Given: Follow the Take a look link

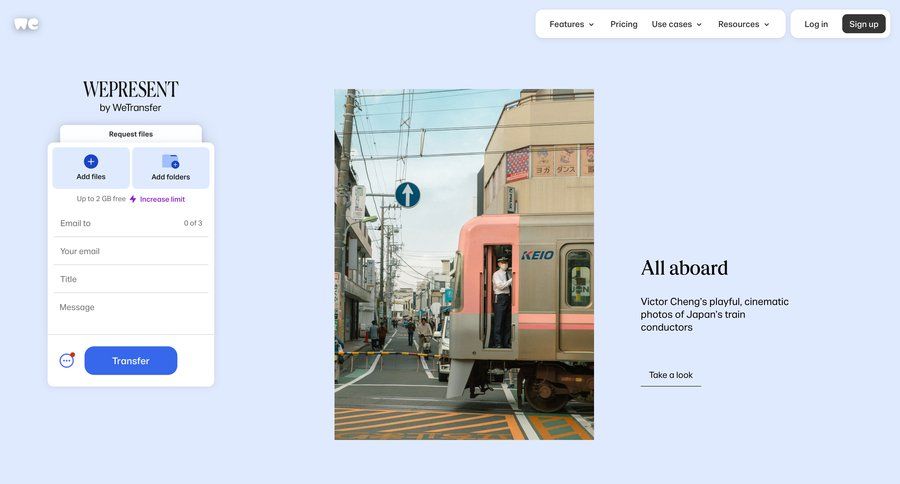Looking at the screenshot, I should 670,375.
